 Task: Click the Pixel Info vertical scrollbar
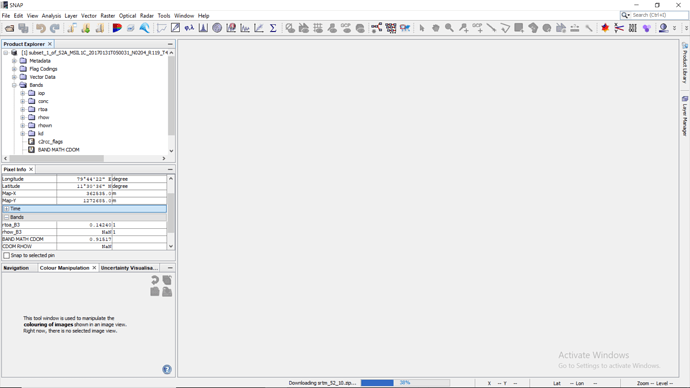point(171,212)
